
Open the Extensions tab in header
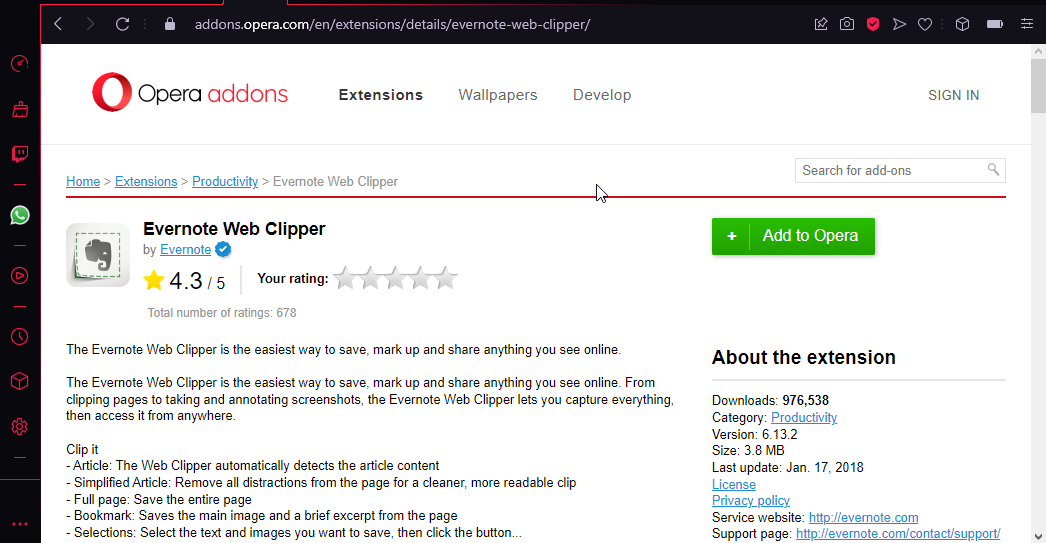click(381, 95)
